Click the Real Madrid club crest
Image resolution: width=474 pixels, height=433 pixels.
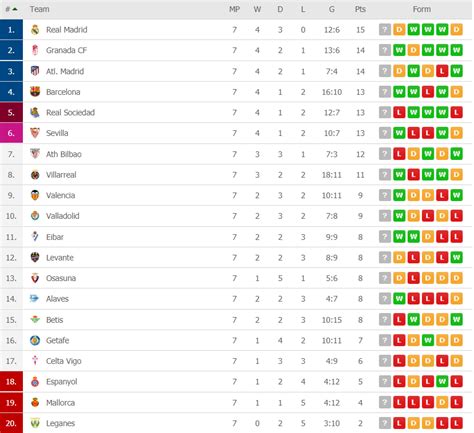35,30
